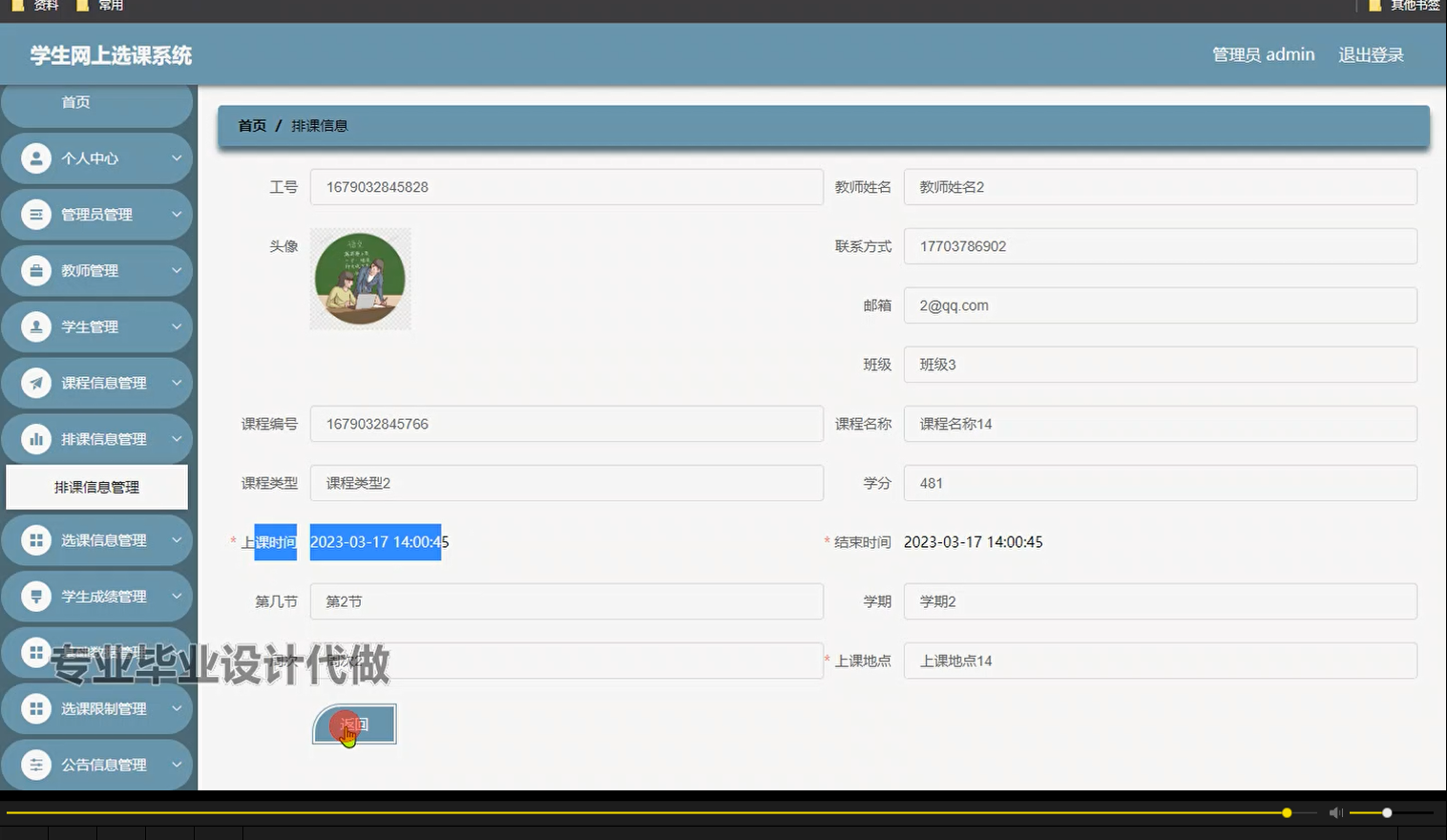Click the mute speaker icon on the video bar
The image size is (1447, 840).
[x=1335, y=812]
